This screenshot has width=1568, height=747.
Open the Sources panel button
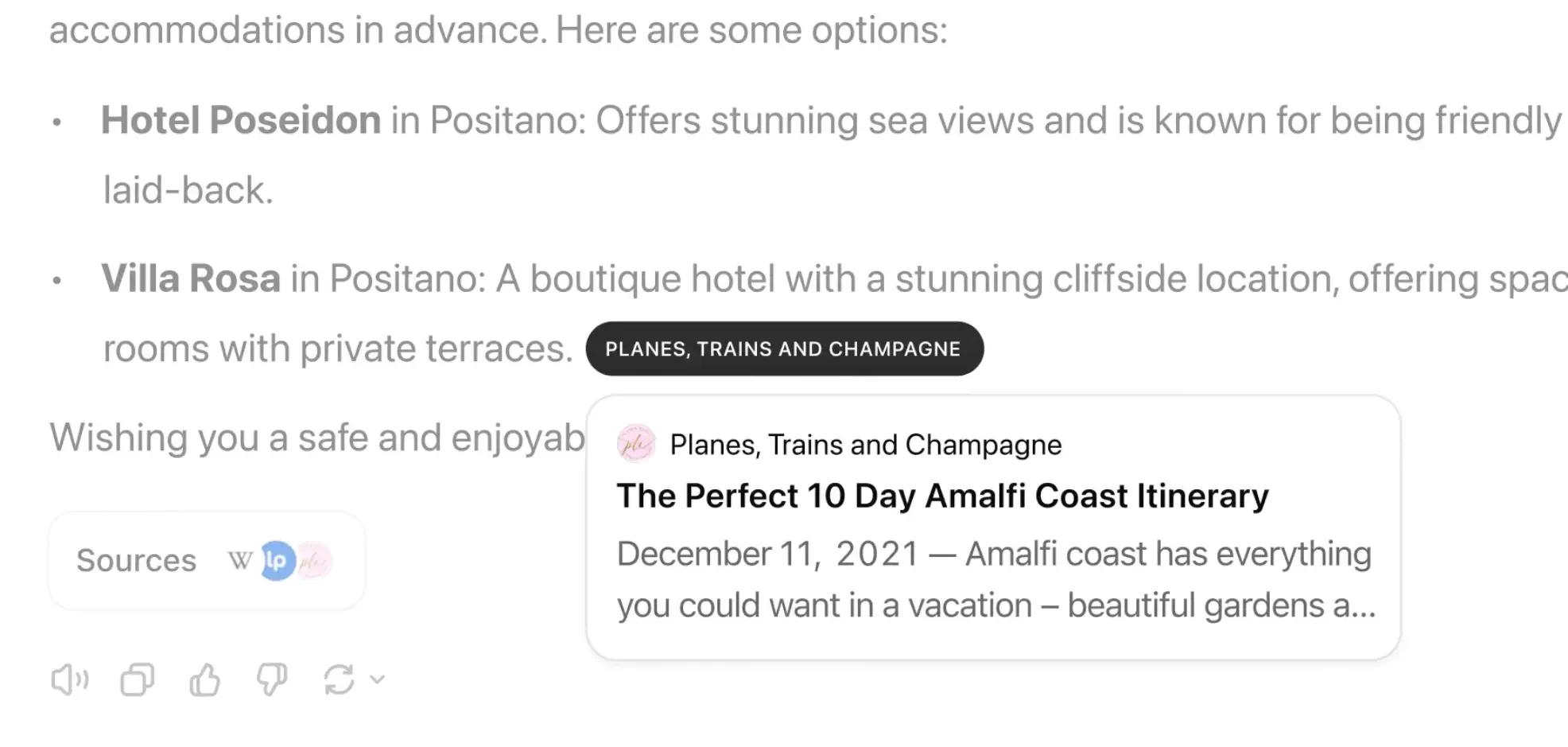(137, 561)
